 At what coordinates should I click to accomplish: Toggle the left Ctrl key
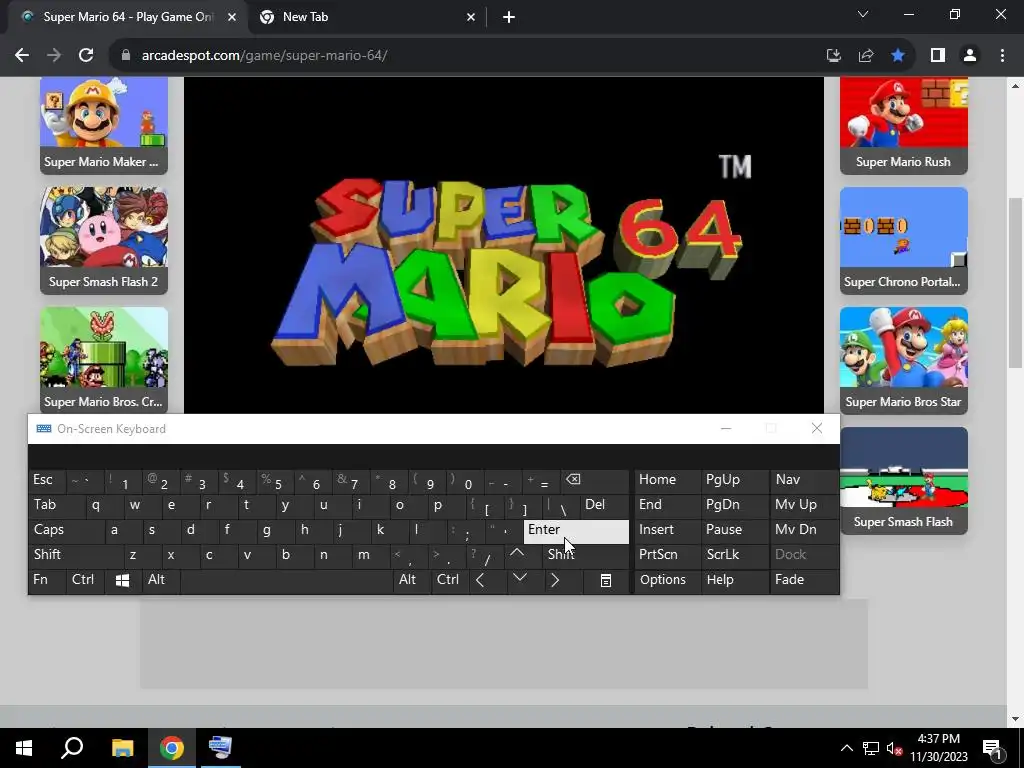85,580
